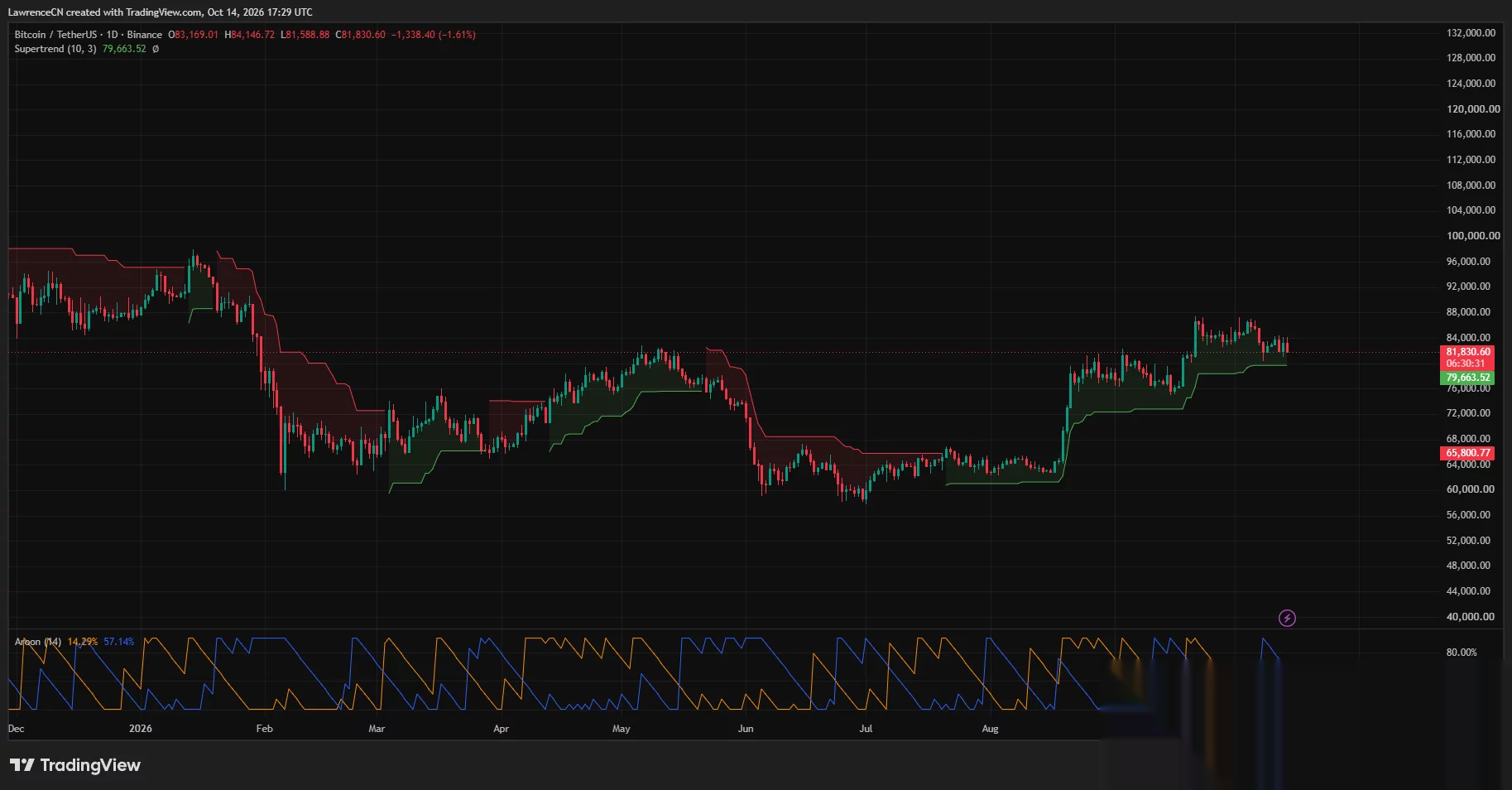Image resolution: width=1512 pixels, height=790 pixels.
Task: Click the 100,000.00 price scale label
Action: click(x=1473, y=236)
